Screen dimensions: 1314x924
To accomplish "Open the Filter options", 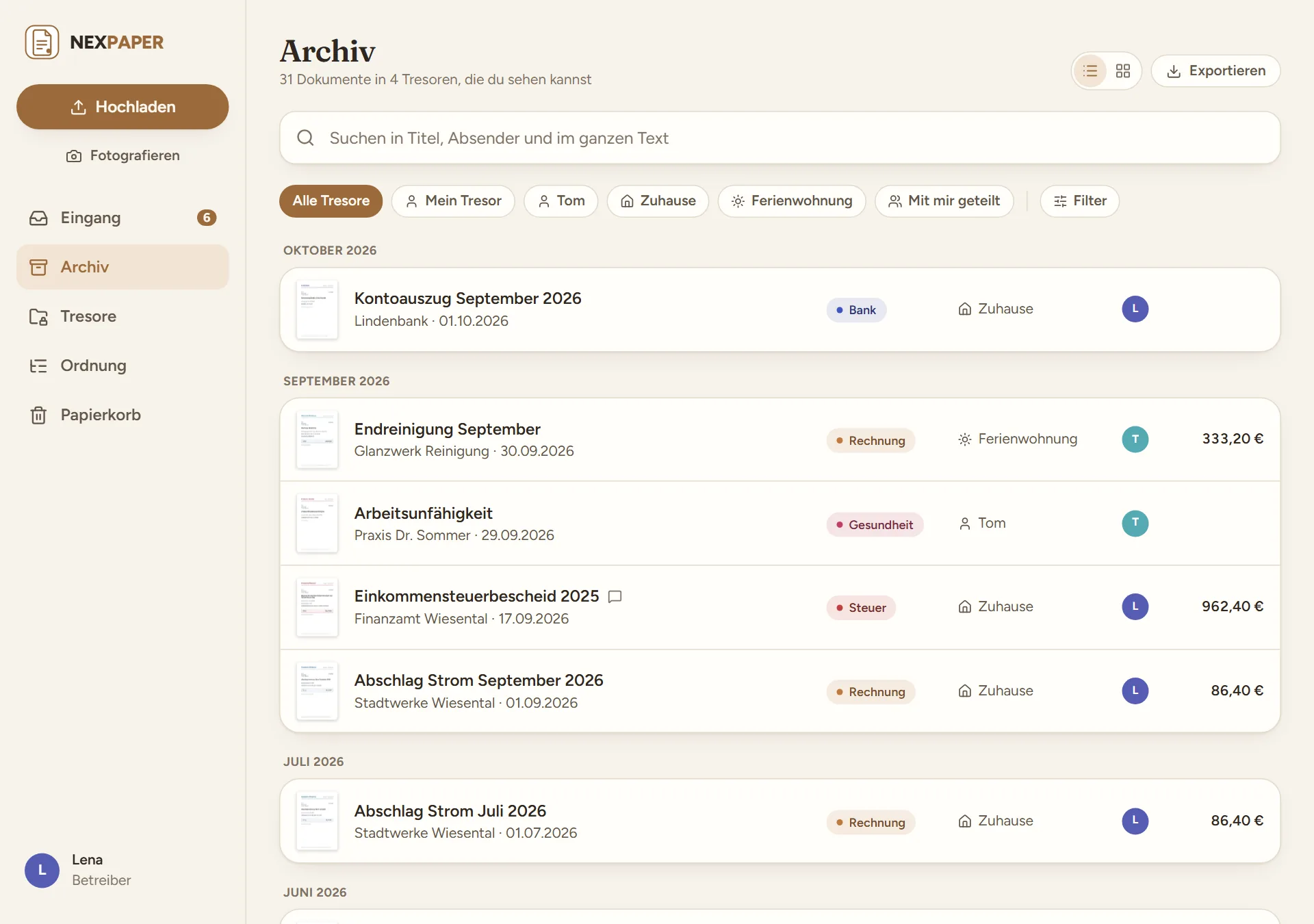I will click(x=1080, y=201).
